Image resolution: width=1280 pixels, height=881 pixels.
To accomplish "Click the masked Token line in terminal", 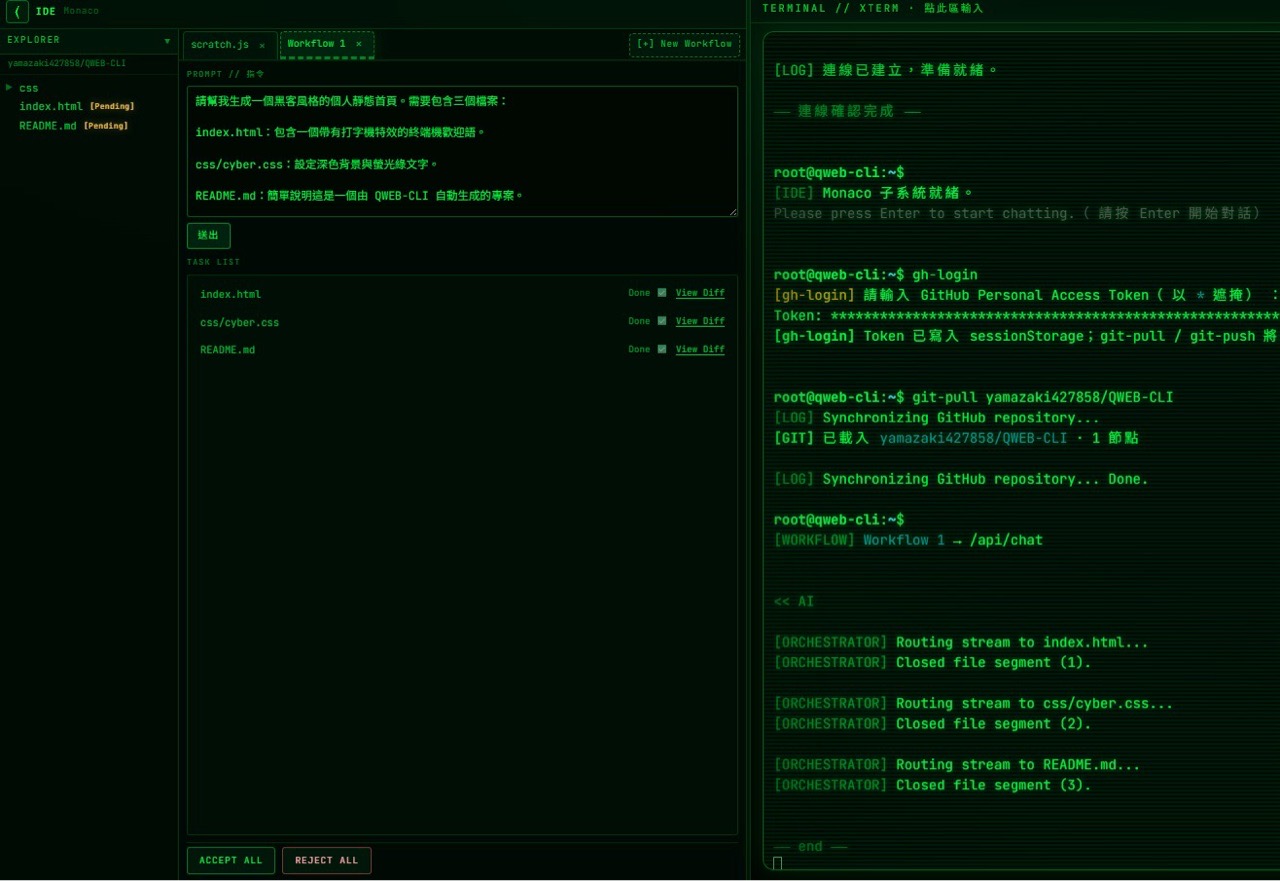I will pos(1026,315).
